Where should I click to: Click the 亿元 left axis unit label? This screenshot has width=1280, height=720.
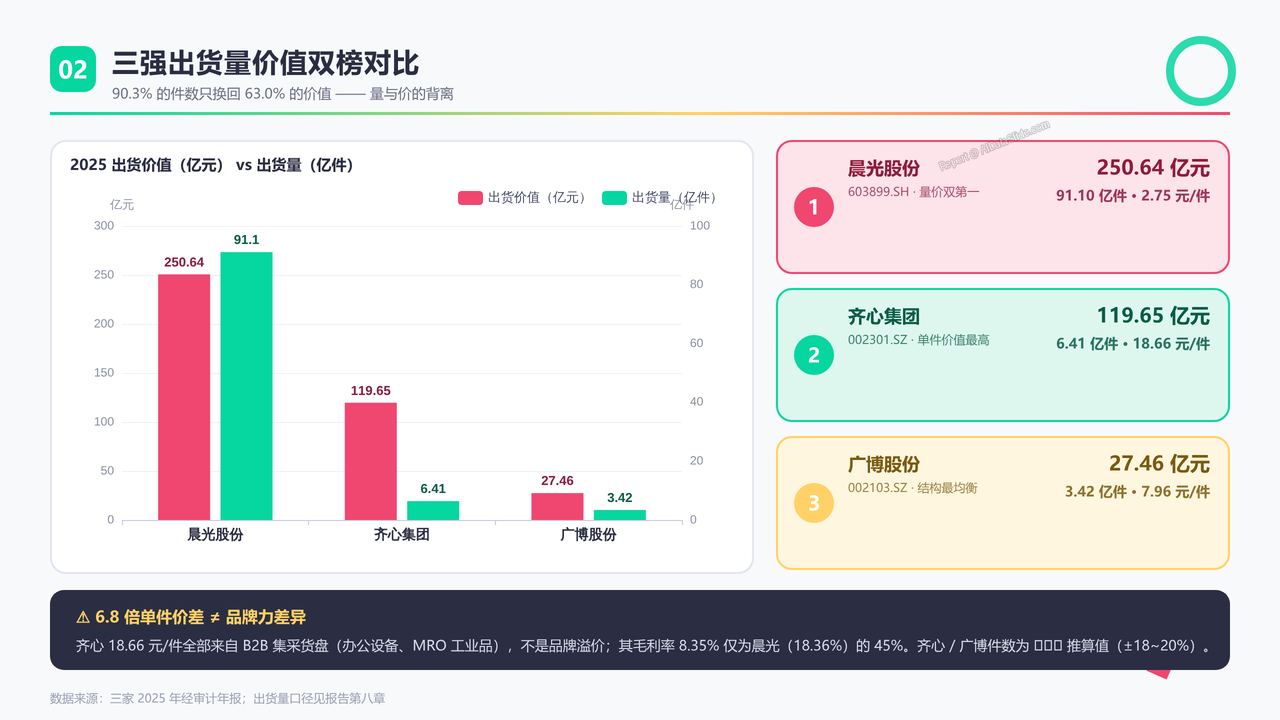point(122,204)
